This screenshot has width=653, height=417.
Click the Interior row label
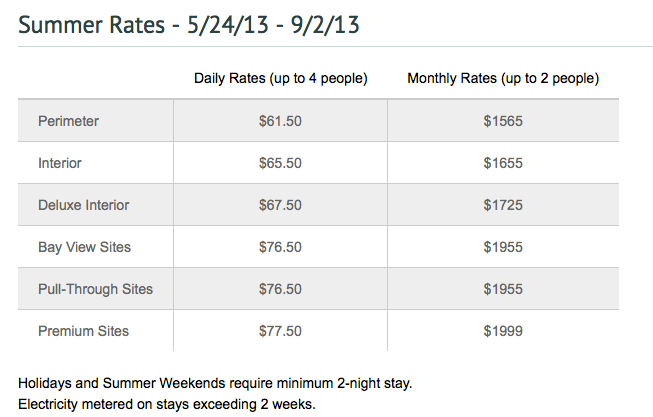(60, 163)
